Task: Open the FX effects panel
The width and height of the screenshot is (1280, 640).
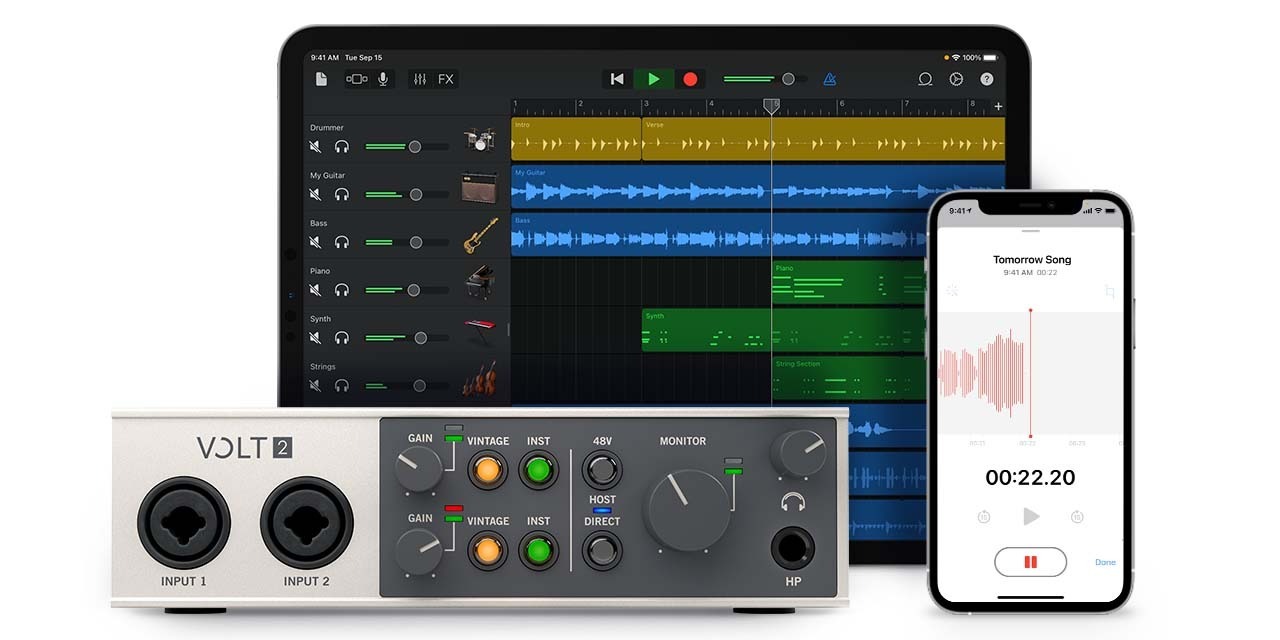Action: point(445,79)
